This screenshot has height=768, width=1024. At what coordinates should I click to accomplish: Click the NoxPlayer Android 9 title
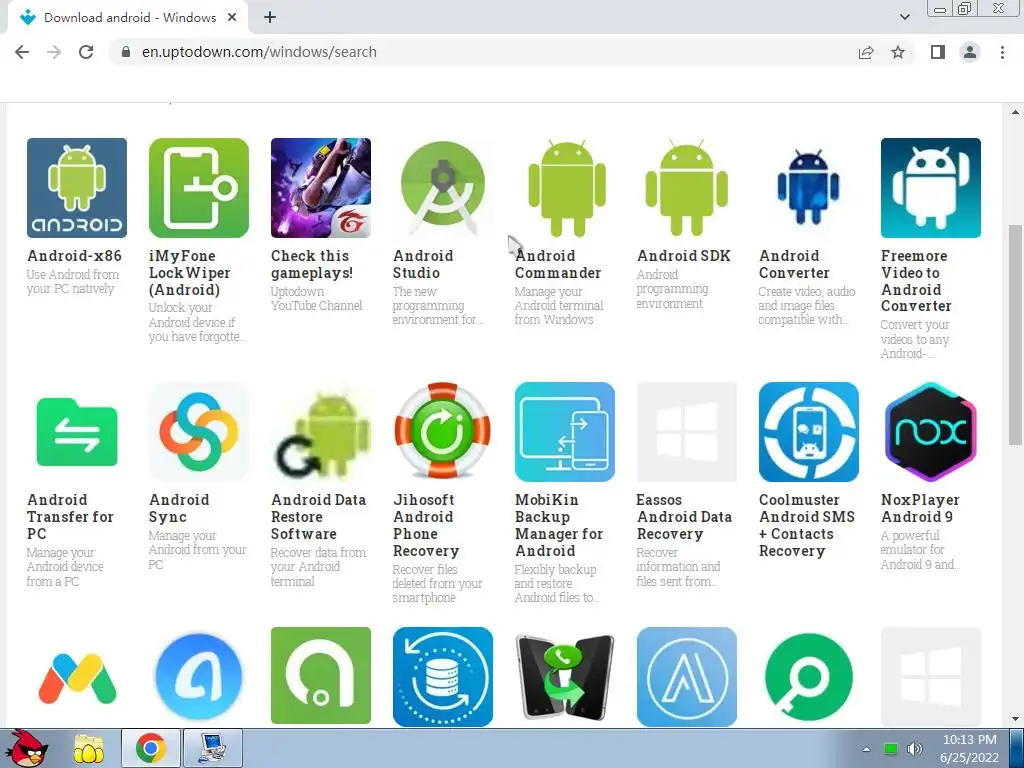[920, 508]
